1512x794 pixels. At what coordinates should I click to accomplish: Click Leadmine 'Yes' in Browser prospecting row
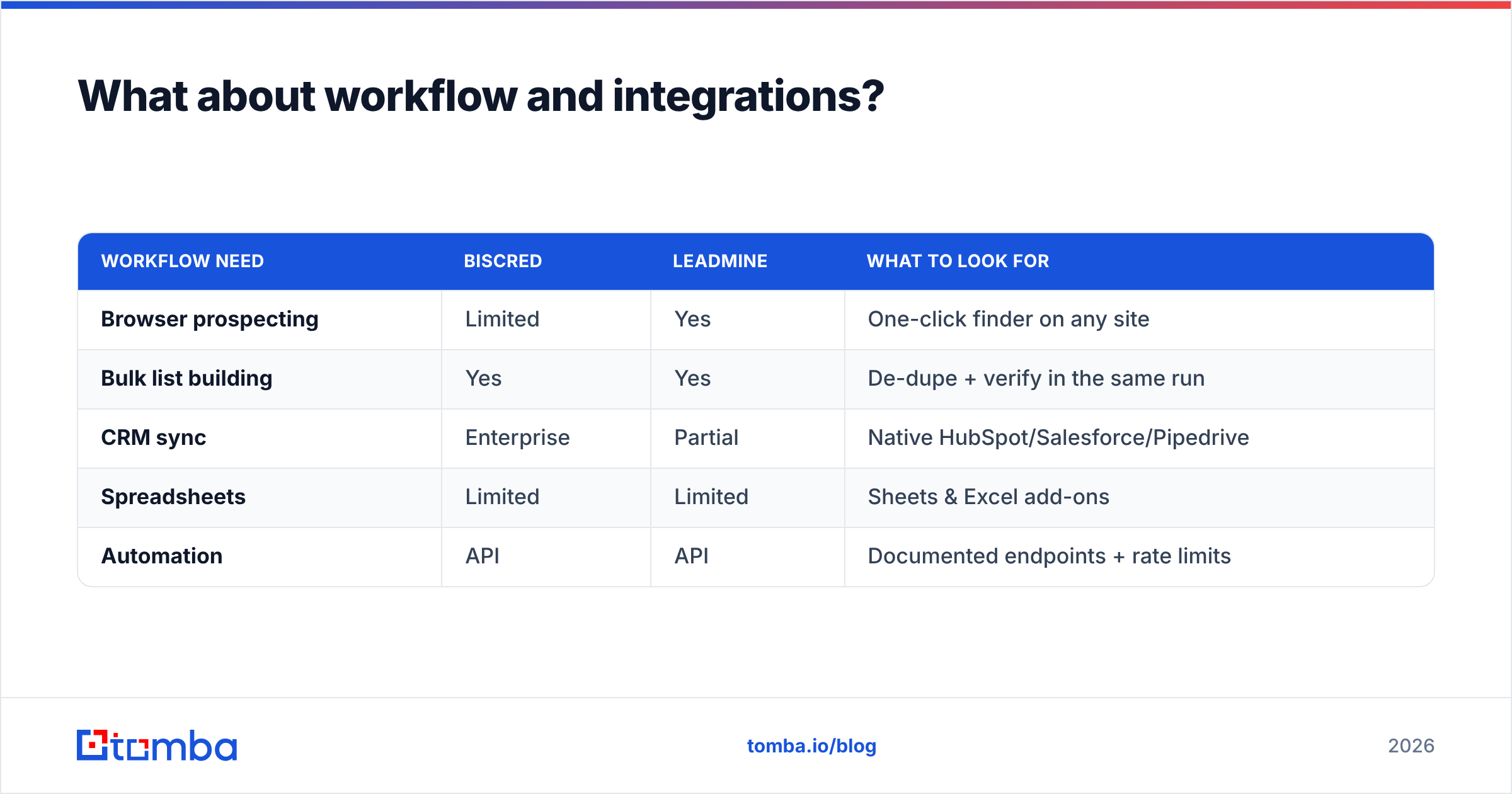[x=692, y=319]
